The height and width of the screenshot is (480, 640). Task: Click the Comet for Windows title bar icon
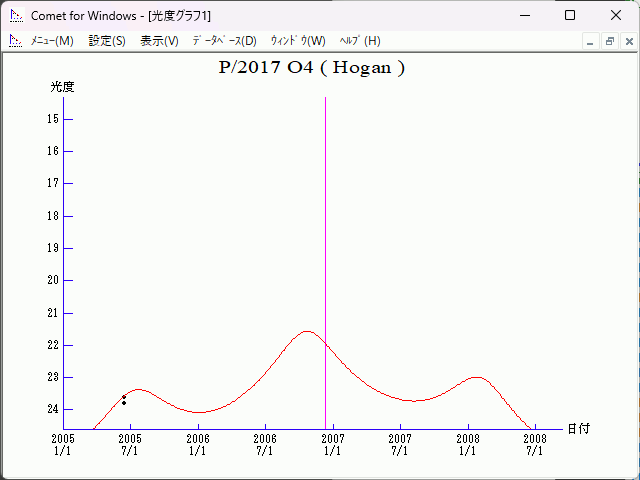[x=15, y=15]
